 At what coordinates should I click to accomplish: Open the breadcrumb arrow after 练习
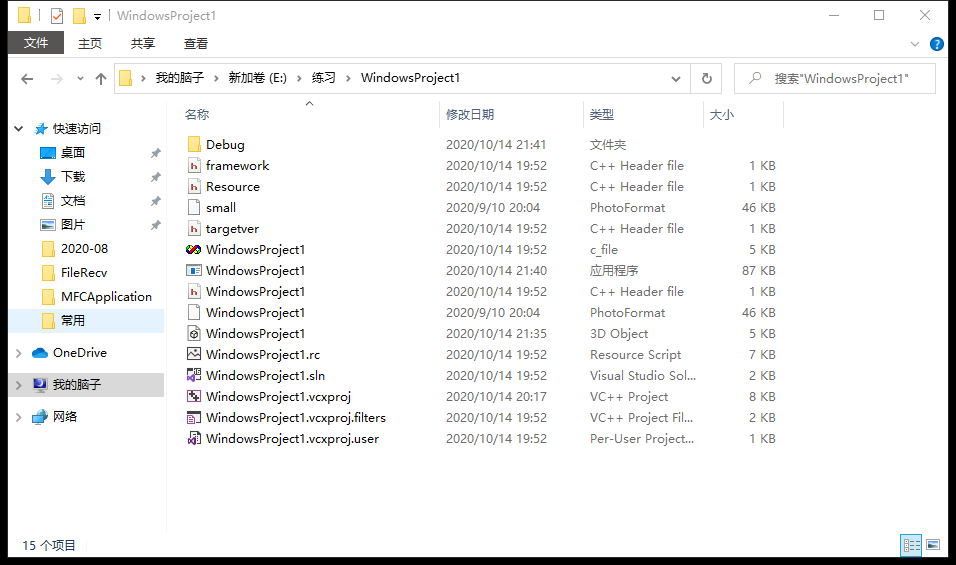coord(348,78)
